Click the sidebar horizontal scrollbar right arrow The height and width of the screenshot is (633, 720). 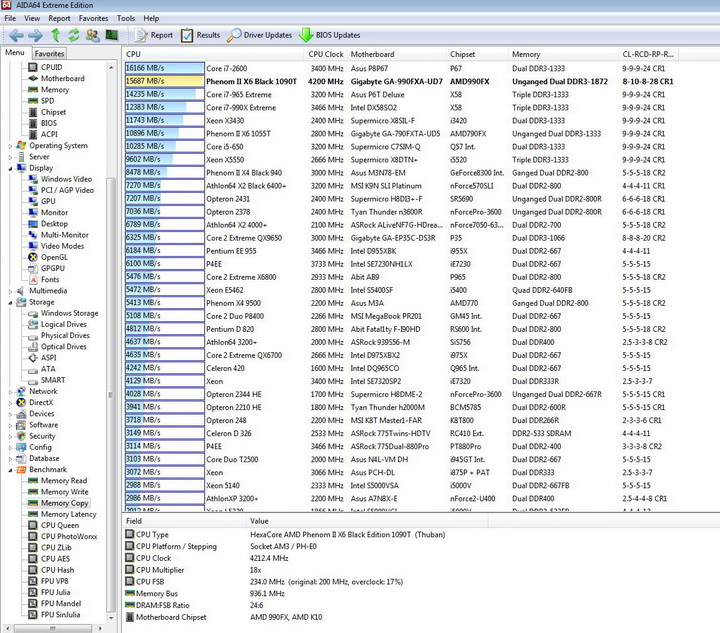pos(100,627)
